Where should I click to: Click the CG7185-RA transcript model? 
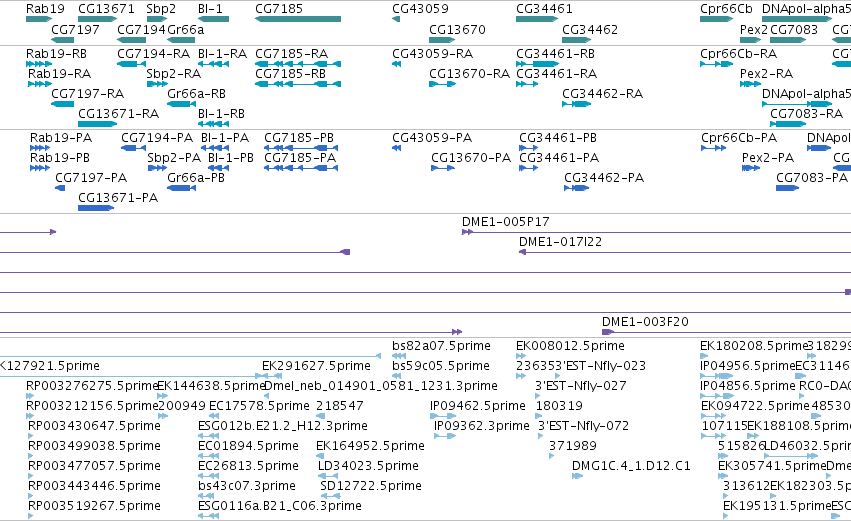click(x=298, y=64)
